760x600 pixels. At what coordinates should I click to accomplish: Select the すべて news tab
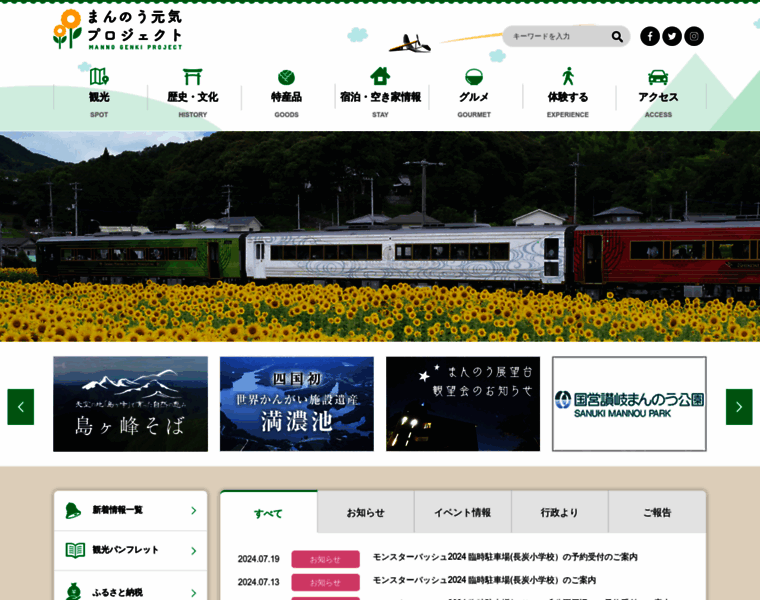tap(269, 512)
